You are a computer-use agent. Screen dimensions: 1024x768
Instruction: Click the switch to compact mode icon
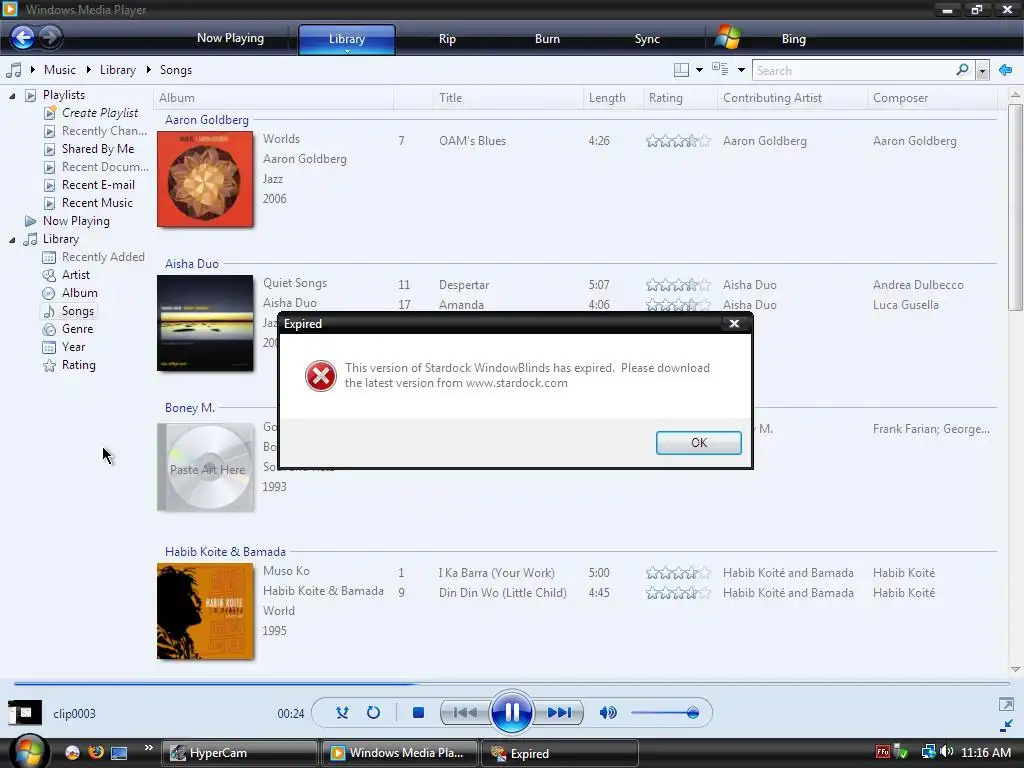(x=1006, y=726)
